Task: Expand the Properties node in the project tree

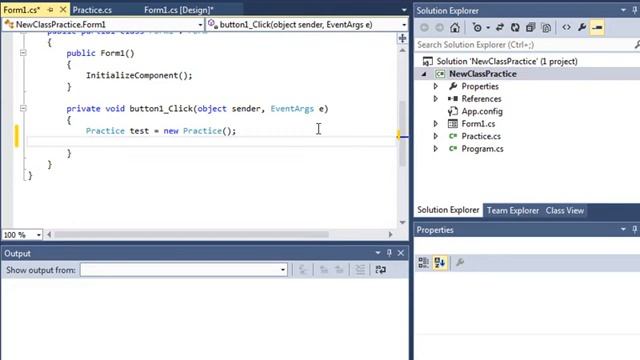Action: pos(436,86)
